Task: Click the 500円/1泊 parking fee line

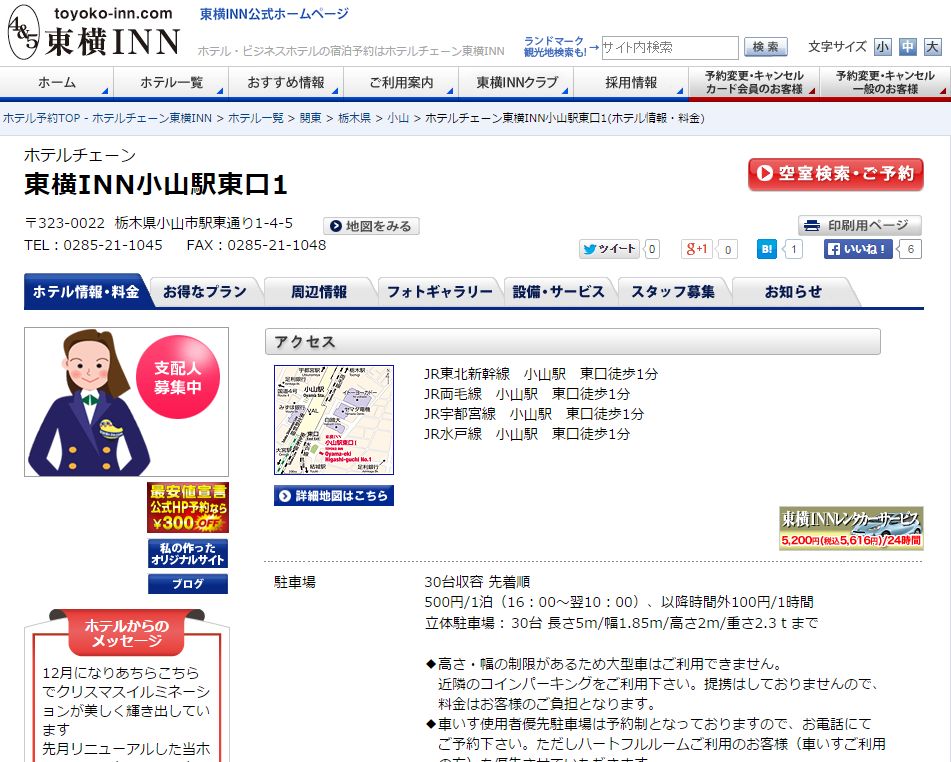Action: point(619,602)
